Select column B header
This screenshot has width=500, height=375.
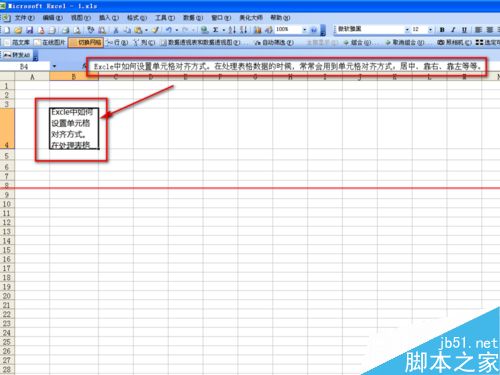[74, 77]
